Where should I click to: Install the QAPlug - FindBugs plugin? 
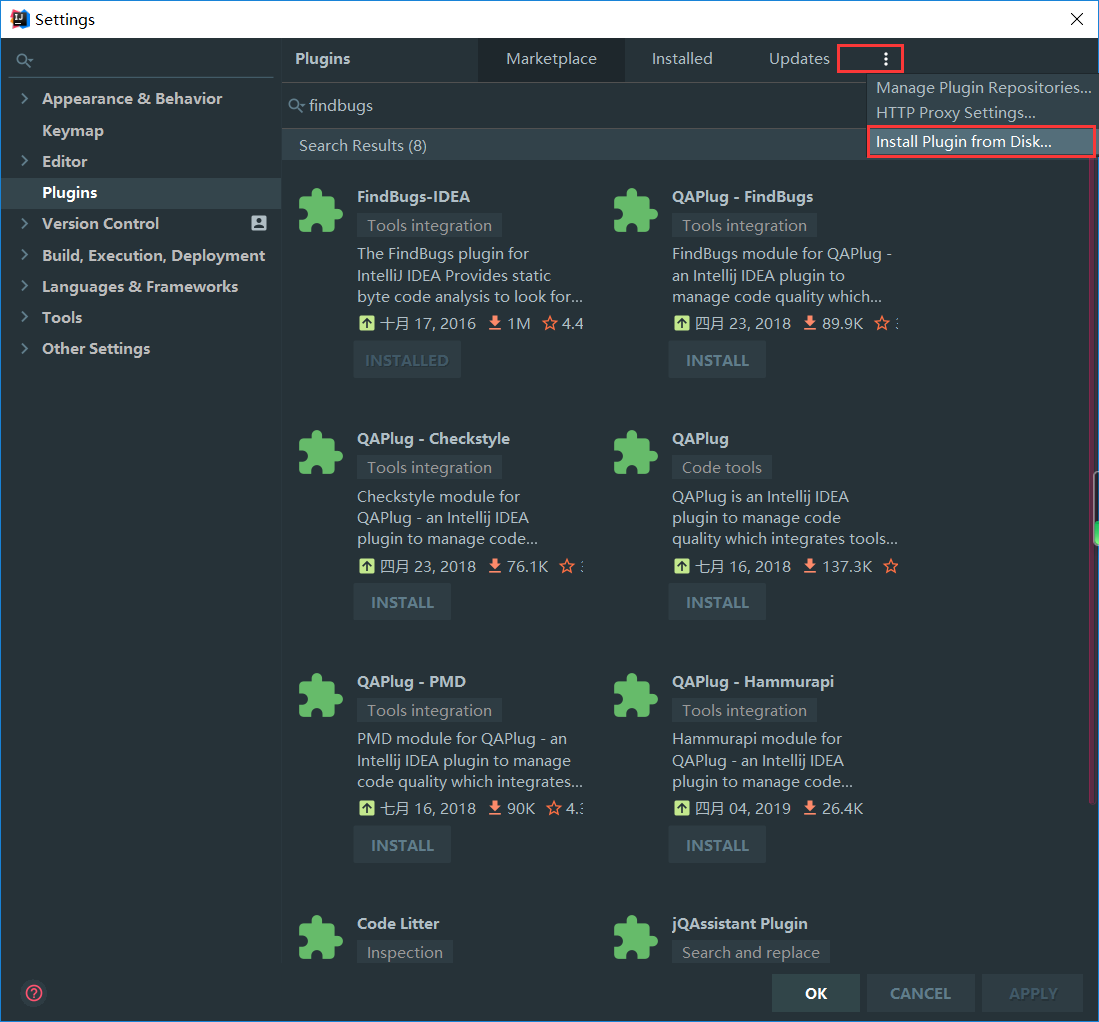pos(717,360)
